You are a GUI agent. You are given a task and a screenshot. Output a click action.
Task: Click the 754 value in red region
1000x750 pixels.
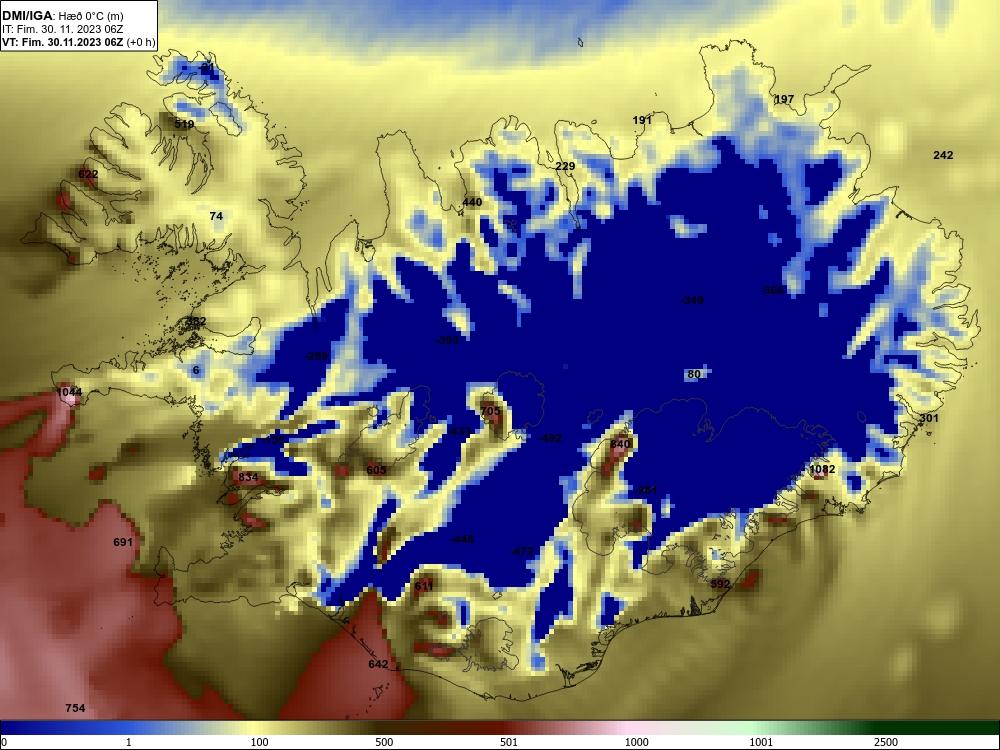75,708
